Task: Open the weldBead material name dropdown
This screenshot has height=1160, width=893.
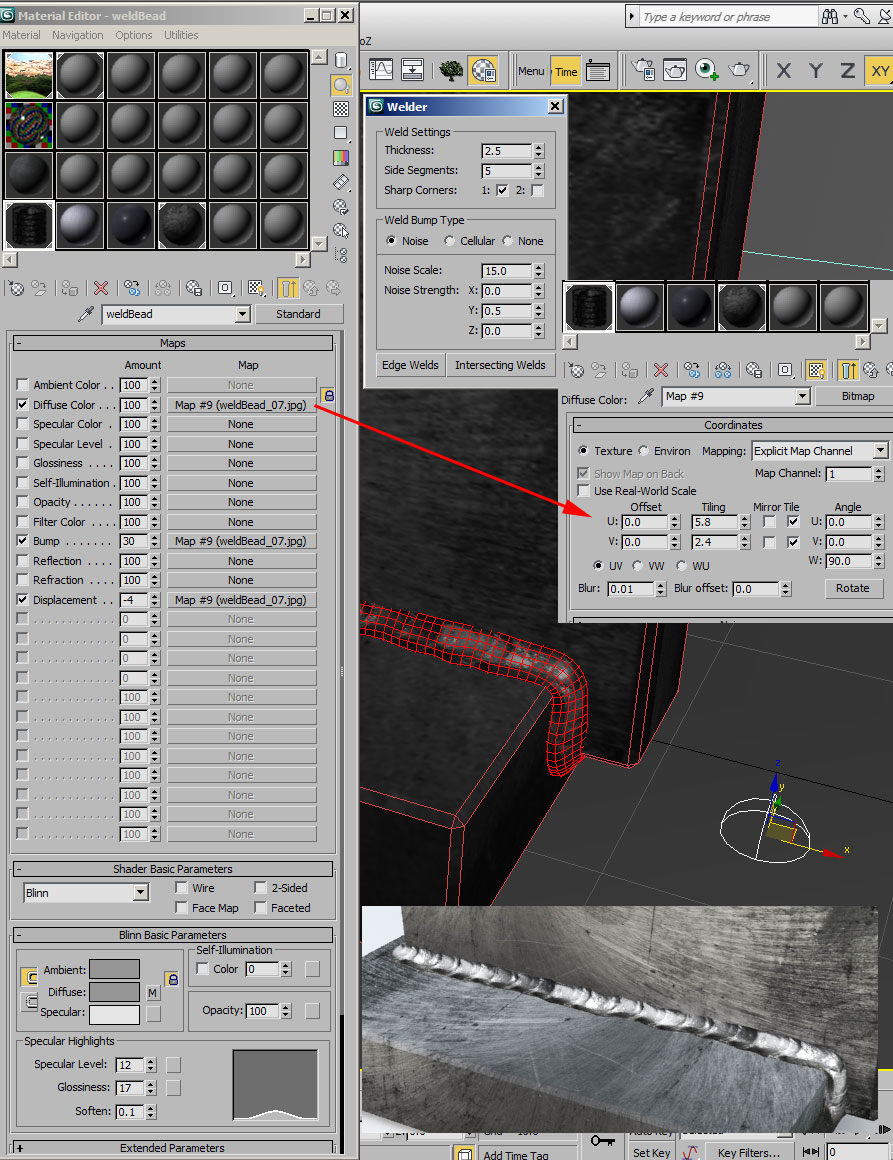Action: tap(241, 314)
